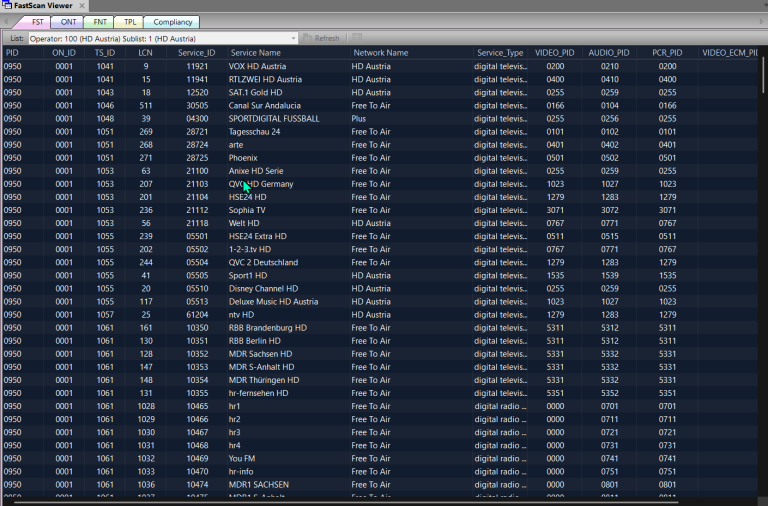Select the hr-info radio service
The height and width of the screenshot is (506, 768).
tap(240, 472)
